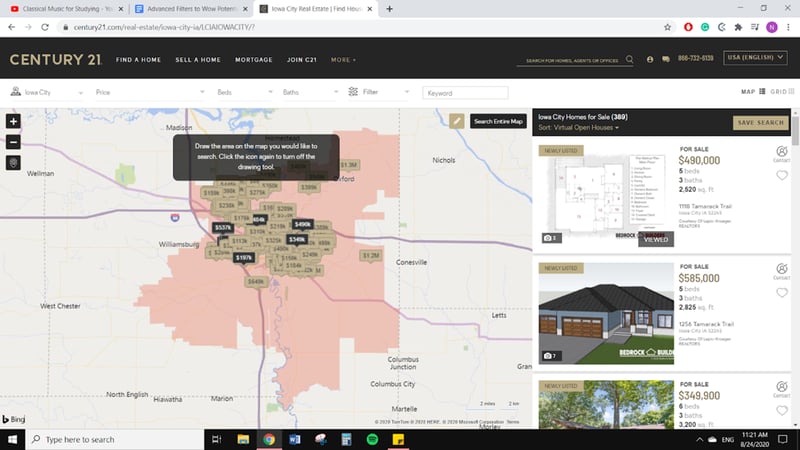
Task: Bookmark this page with the star icon
Action: click(x=667, y=27)
